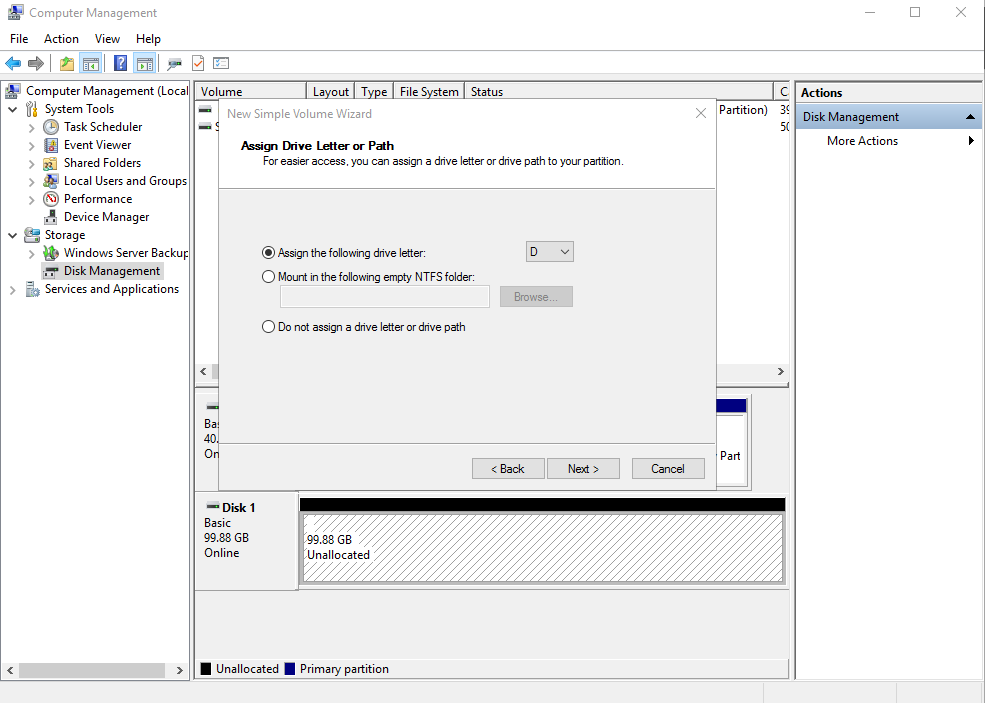Collapse the System Tools tree node

13,109
